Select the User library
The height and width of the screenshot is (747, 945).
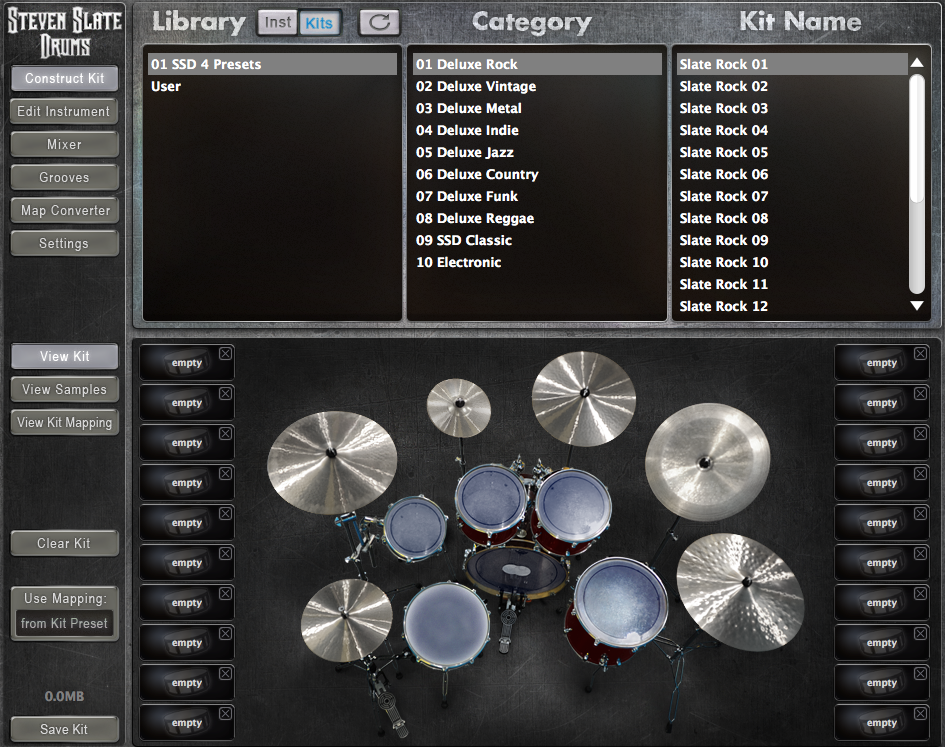[x=272, y=86]
